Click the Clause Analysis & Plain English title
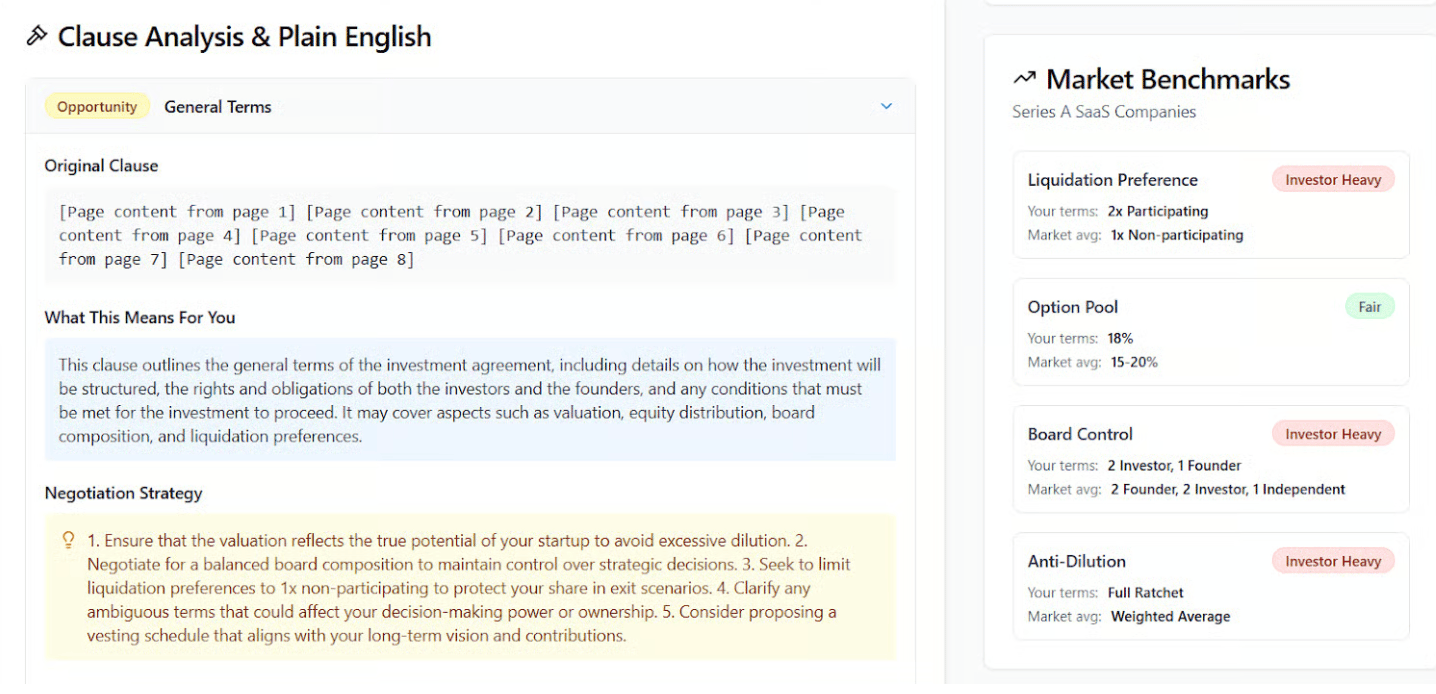 tap(245, 37)
